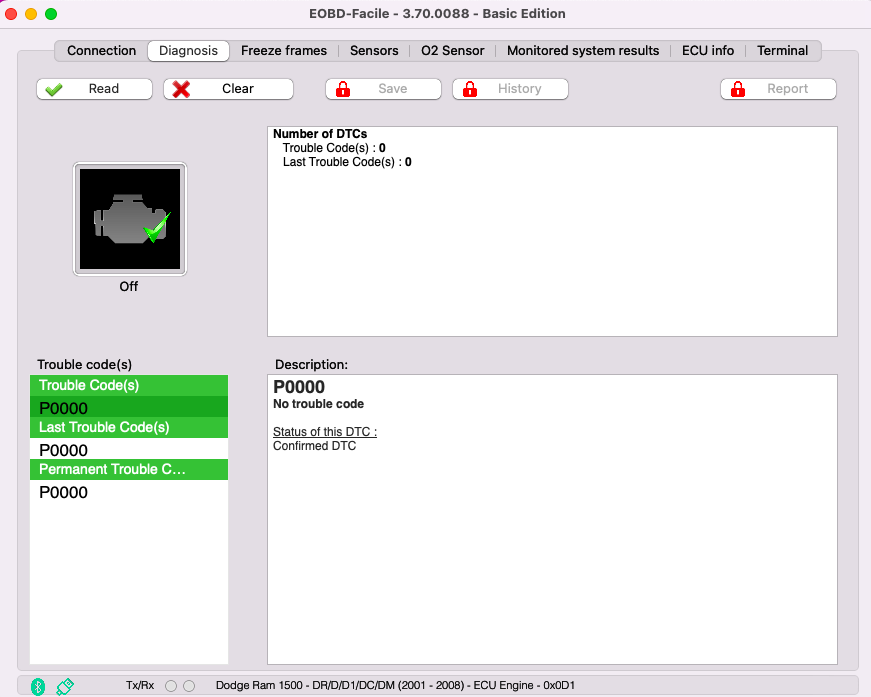Click the check engine light icon
This screenshot has width=871, height=697.
coord(129,219)
